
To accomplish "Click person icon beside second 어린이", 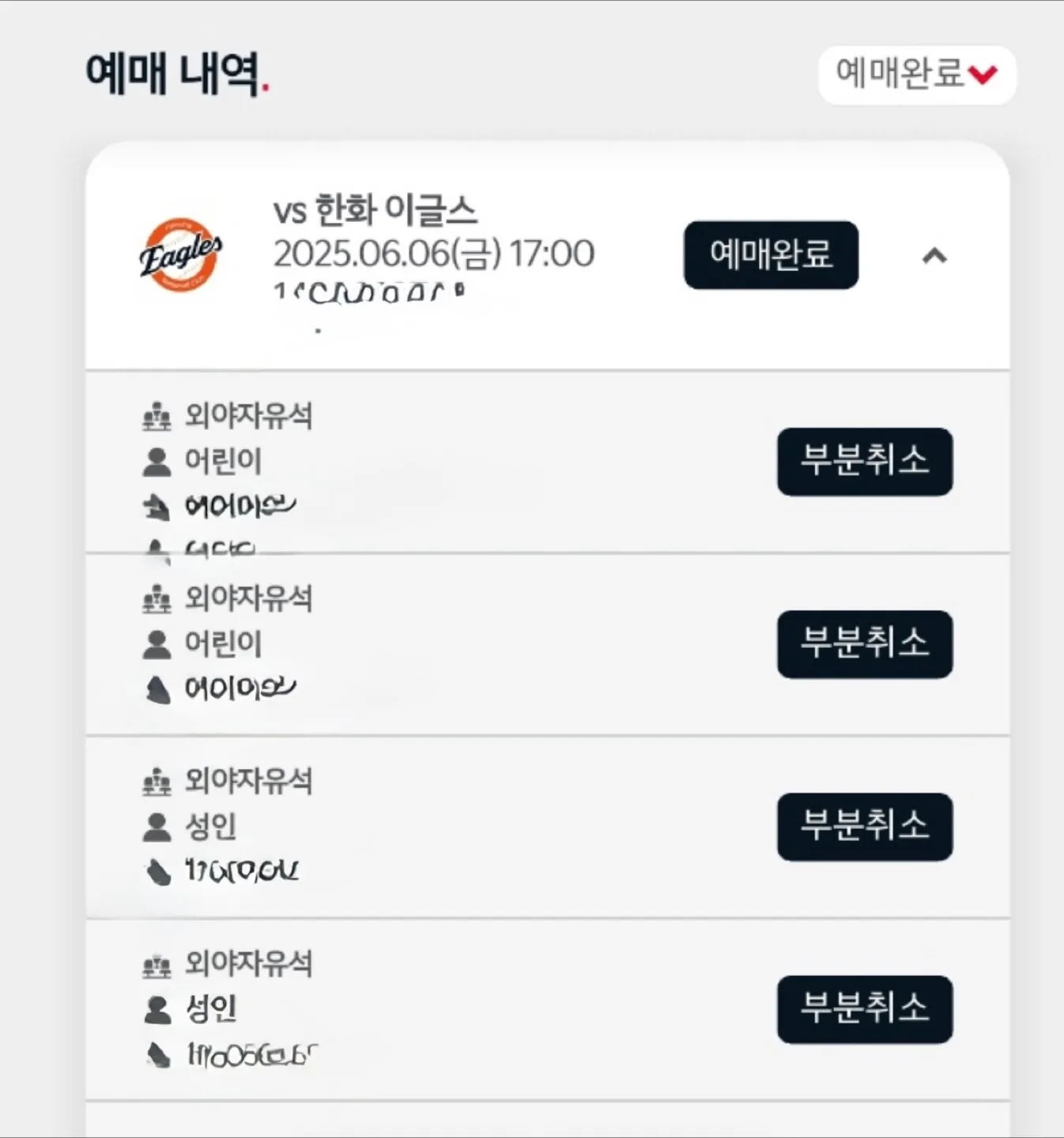I will click(157, 644).
